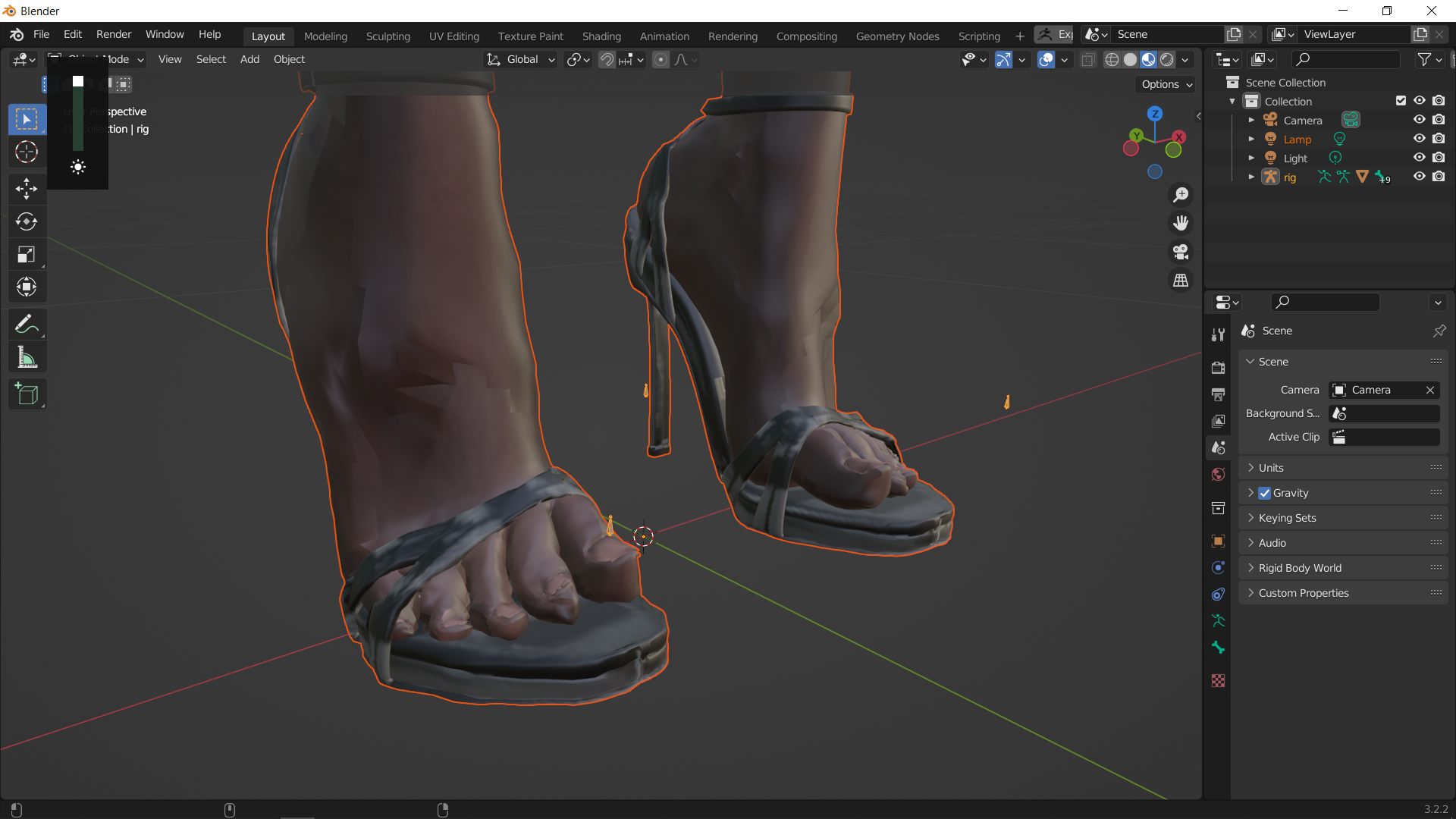
Task: Toggle the Gravity checkbox
Action: point(1264,493)
